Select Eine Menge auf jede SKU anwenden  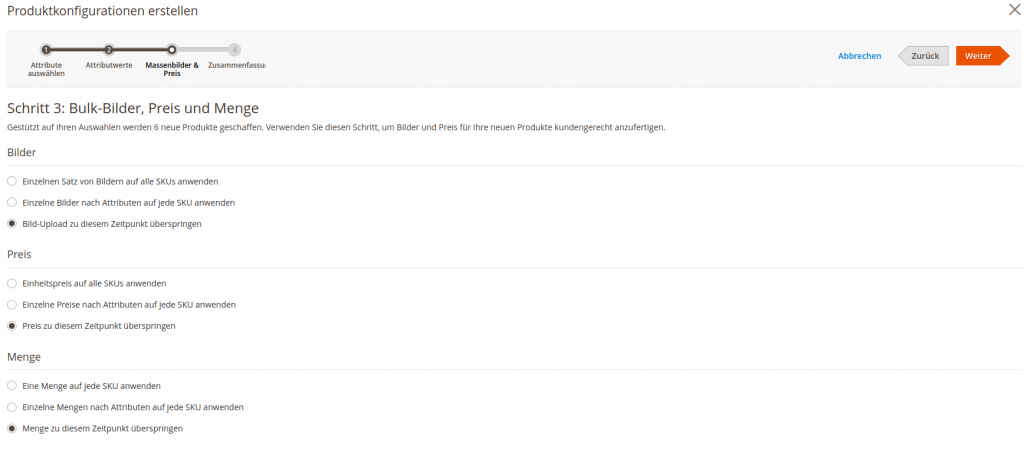pyautogui.click(x=12, y=385)
